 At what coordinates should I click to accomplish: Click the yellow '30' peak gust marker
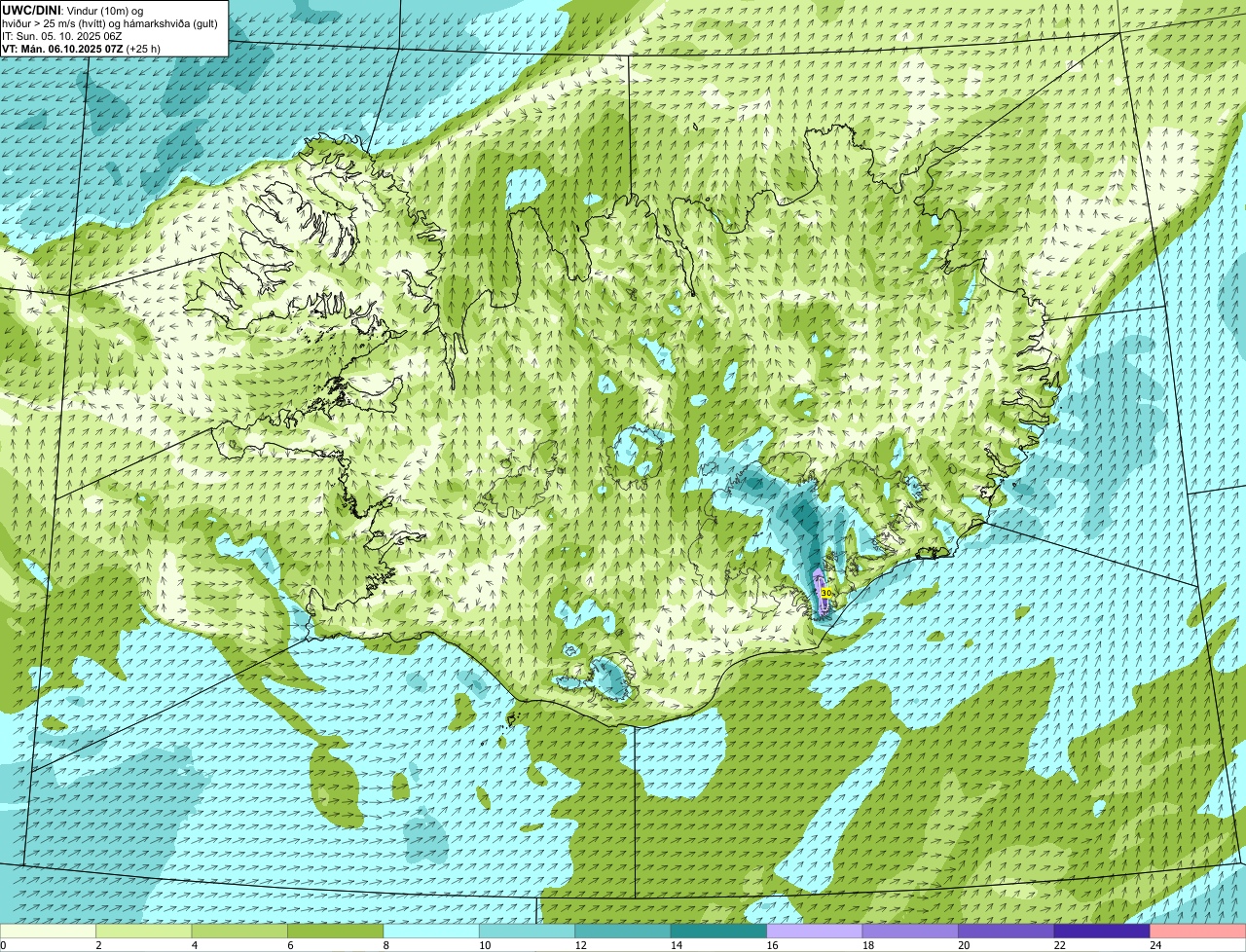pyautogui.click(x=826, y=592)
